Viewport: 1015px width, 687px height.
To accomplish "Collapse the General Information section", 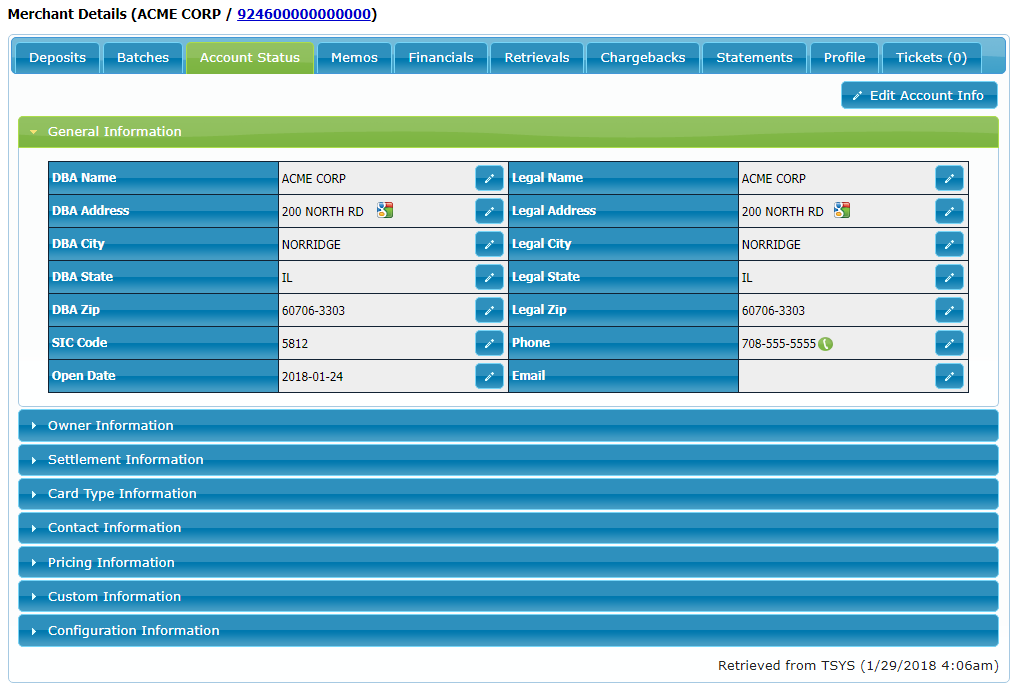I will 508,132.
